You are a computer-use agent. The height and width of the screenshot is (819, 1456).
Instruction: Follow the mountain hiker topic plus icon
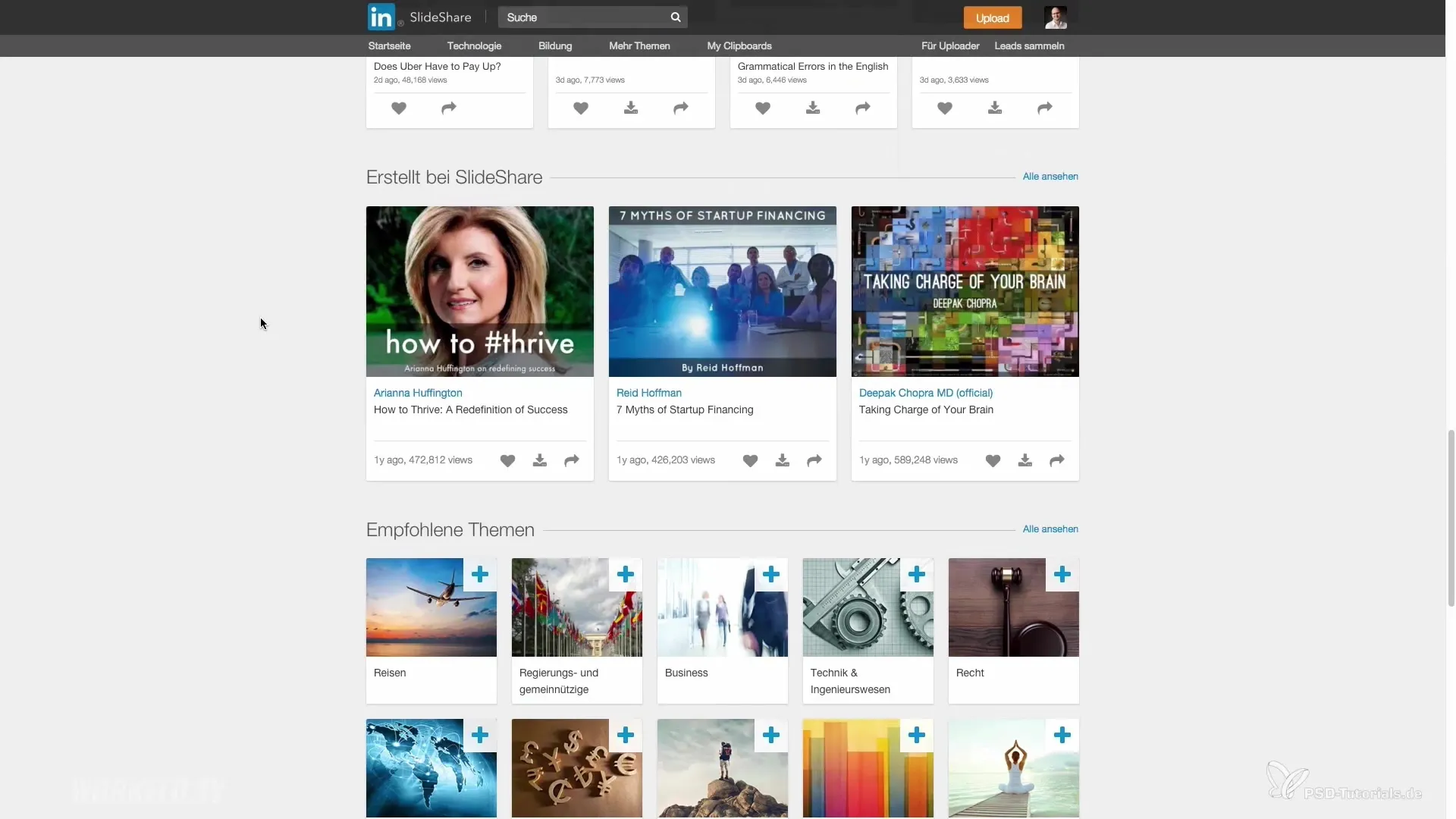click(x=771, y=736)
